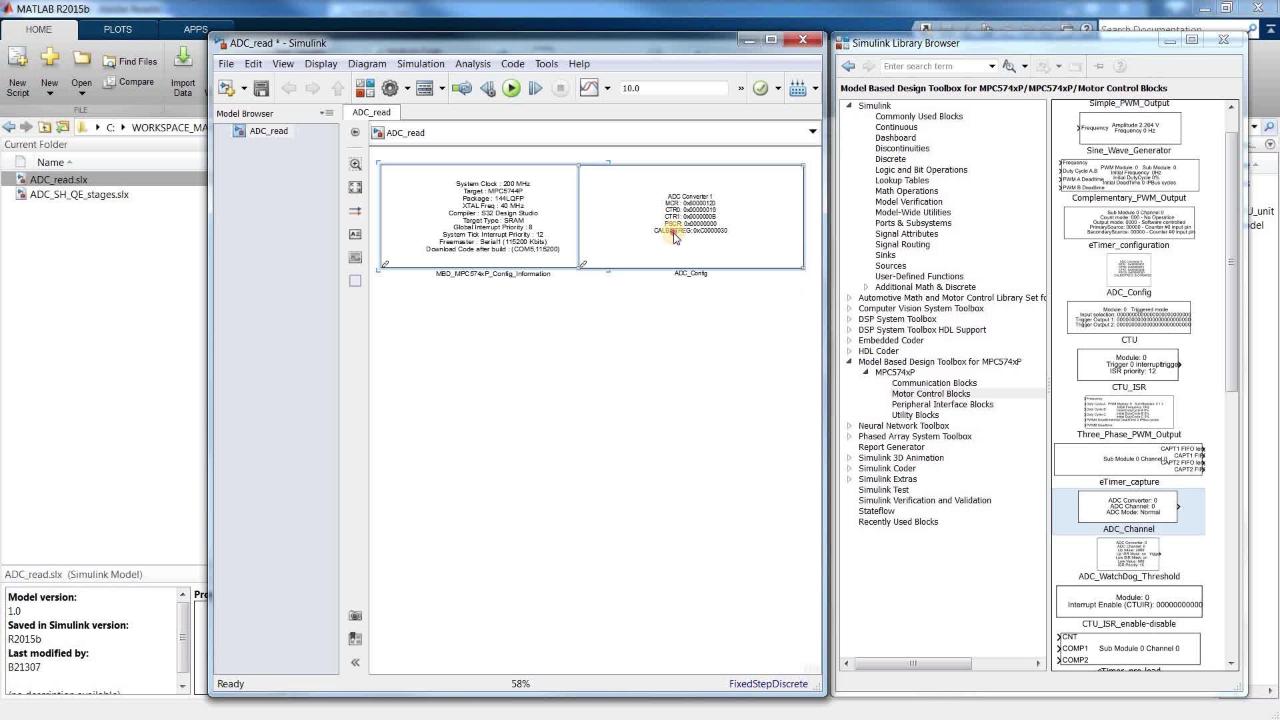
Task: Collapse the Simulink library tree node
Action: tap(849, 105)
